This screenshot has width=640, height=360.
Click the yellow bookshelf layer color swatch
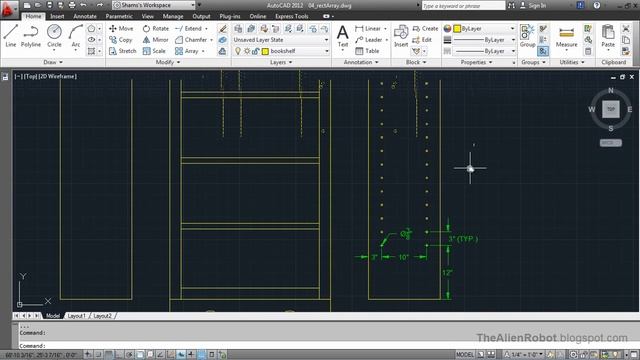[265, 51]
